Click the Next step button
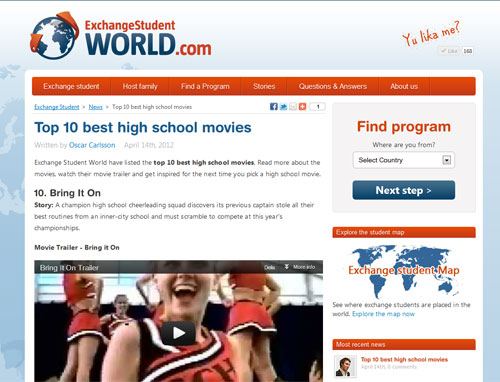Screen dimensions: 500x382 click(404, 190)
